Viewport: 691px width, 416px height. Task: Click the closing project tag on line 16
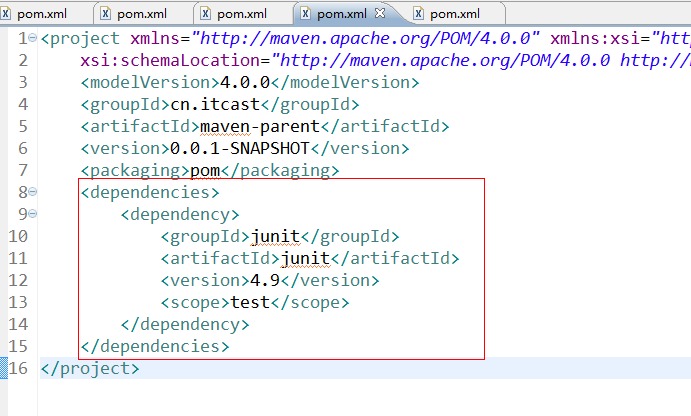point(90,368)
